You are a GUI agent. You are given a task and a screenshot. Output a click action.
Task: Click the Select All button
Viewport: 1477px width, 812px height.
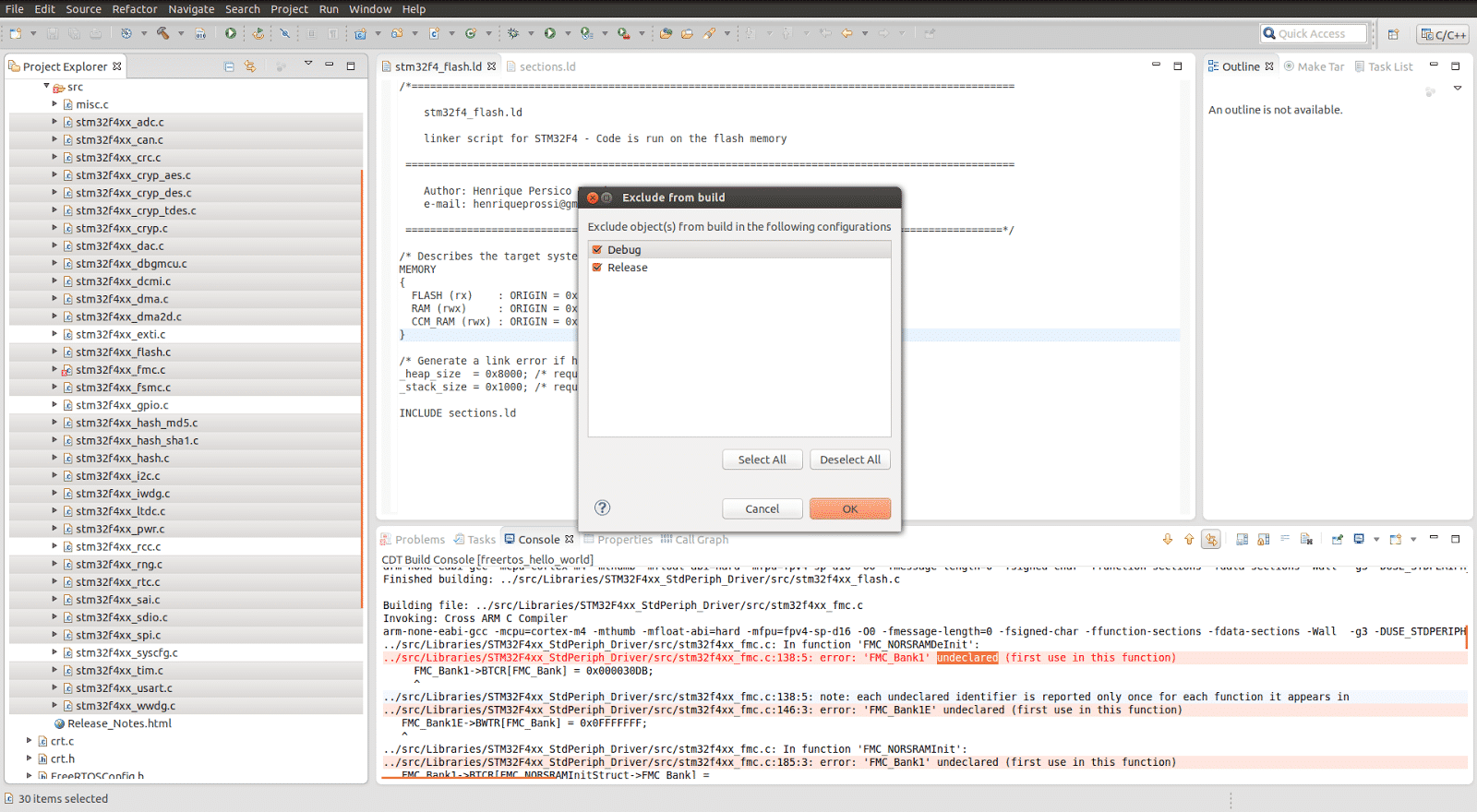pos(763,460)
